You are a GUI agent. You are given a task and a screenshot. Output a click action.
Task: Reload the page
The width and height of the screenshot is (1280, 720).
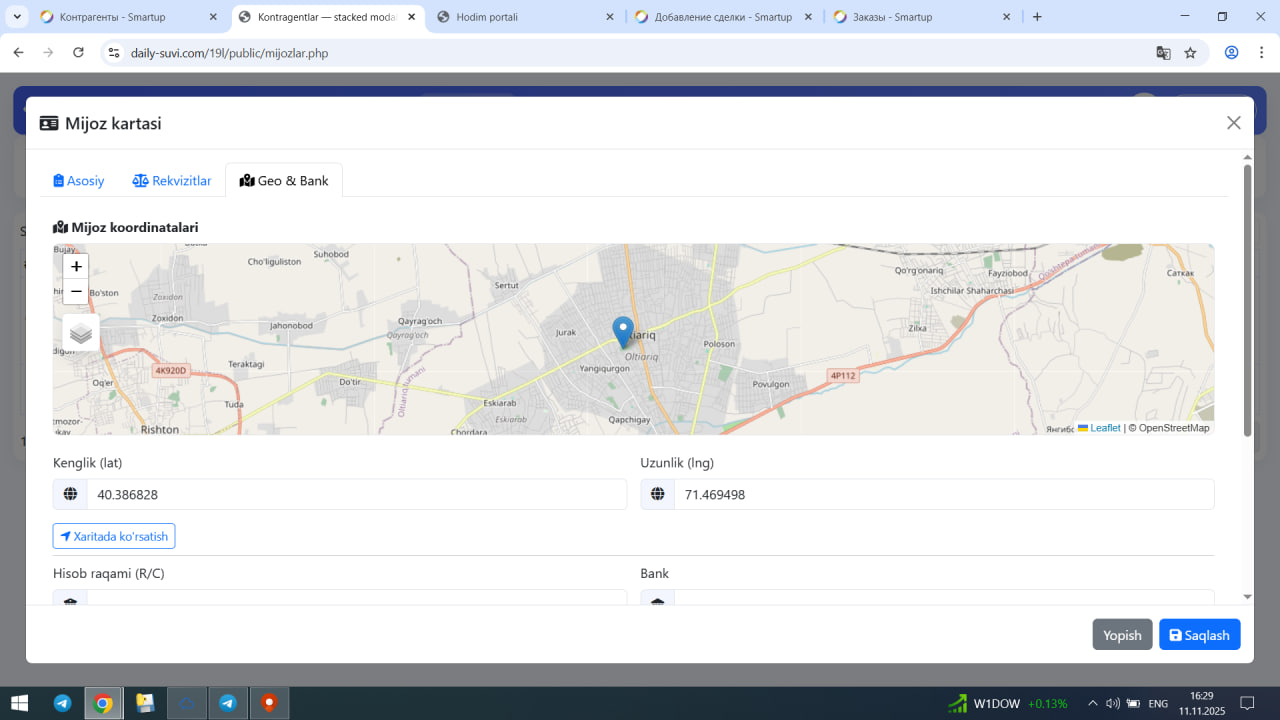79,53
